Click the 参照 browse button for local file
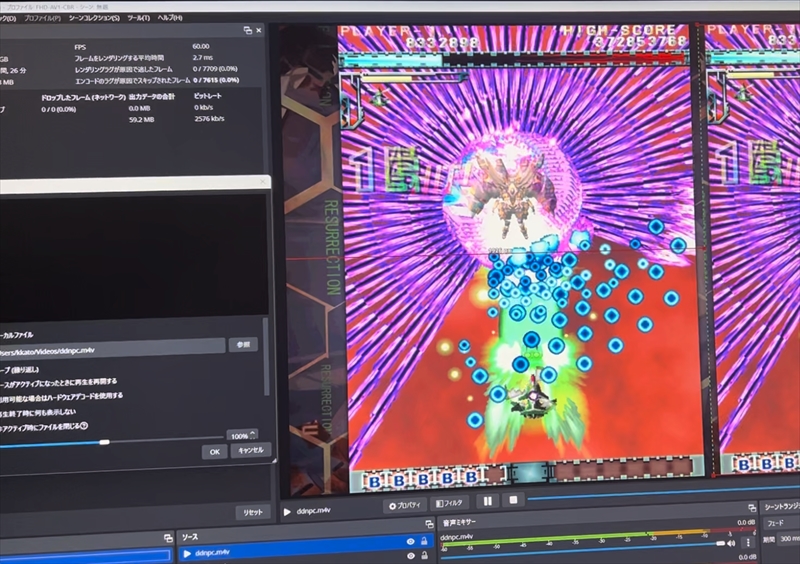This screenshot has width=800, height=564. pyautogui.click(x=243, y=345)
